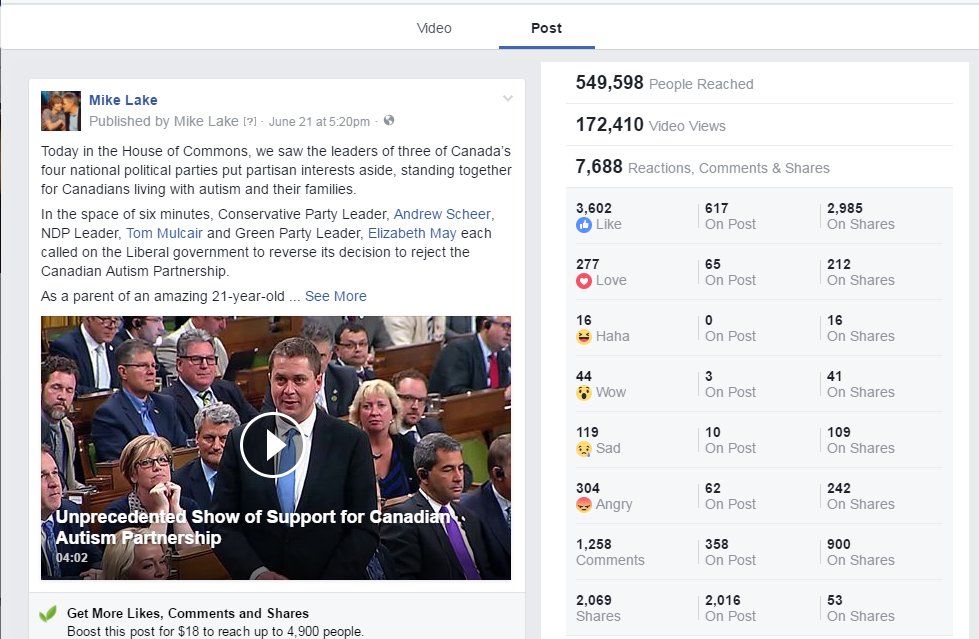Click the blue Like thumbs-up icon
Viewport: 979px width, 639px height.
coord(584,225)
